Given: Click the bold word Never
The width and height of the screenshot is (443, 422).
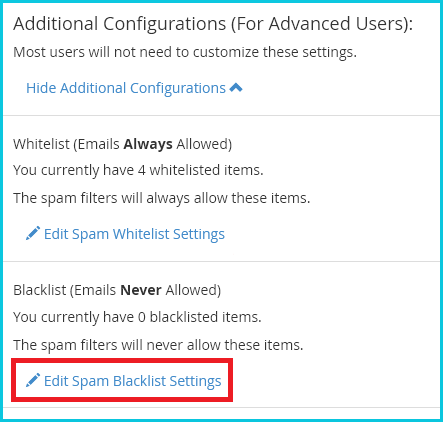Looking at the screenshot, I should pos(141,290).
